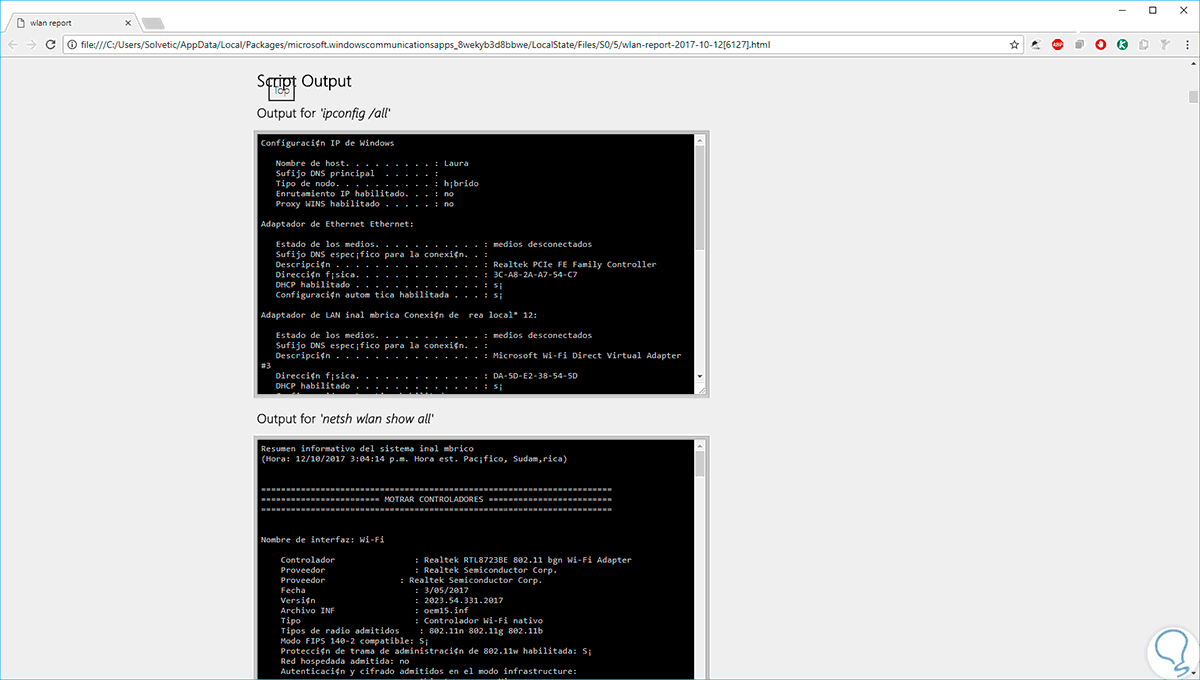The image size is (1200, 680).
Task: Click the 'MOTRAR CONTROLADORES' section header
Action: coord(435,498)
